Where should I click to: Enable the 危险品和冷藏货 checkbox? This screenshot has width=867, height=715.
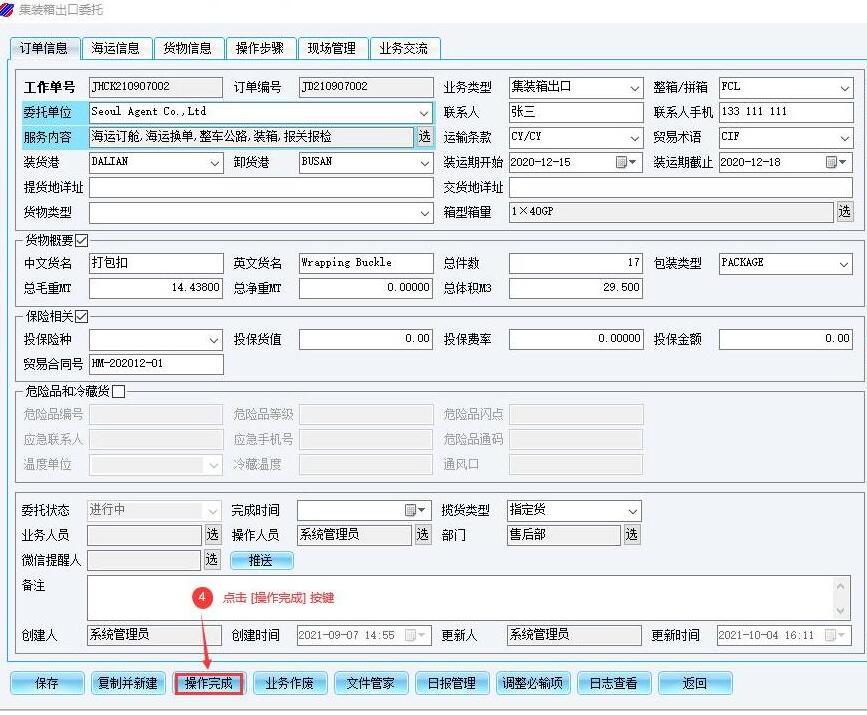[119, 392]
